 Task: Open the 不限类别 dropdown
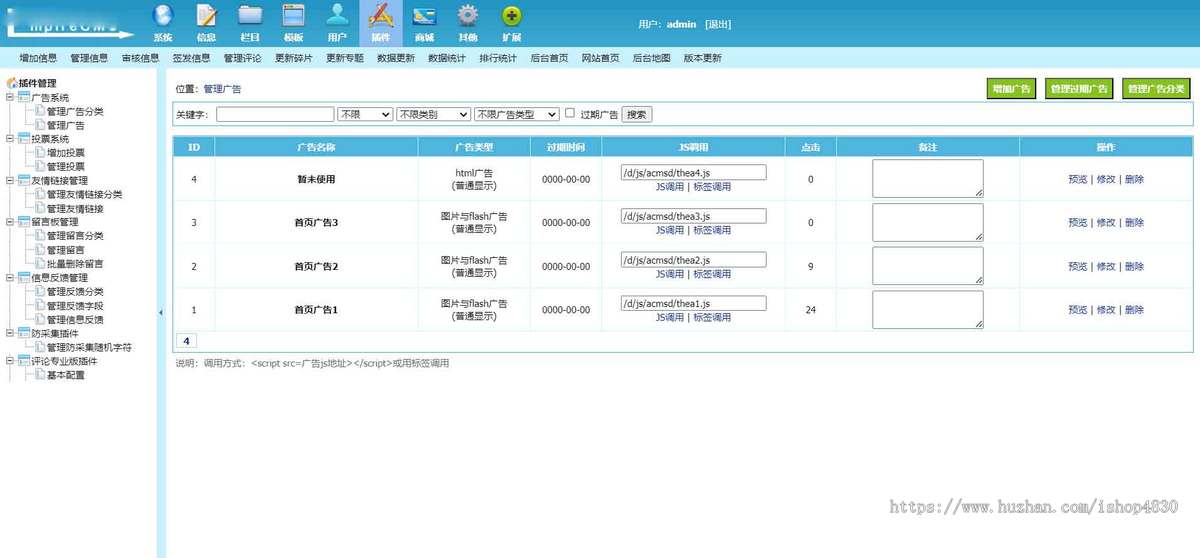[x=433, y=114]
